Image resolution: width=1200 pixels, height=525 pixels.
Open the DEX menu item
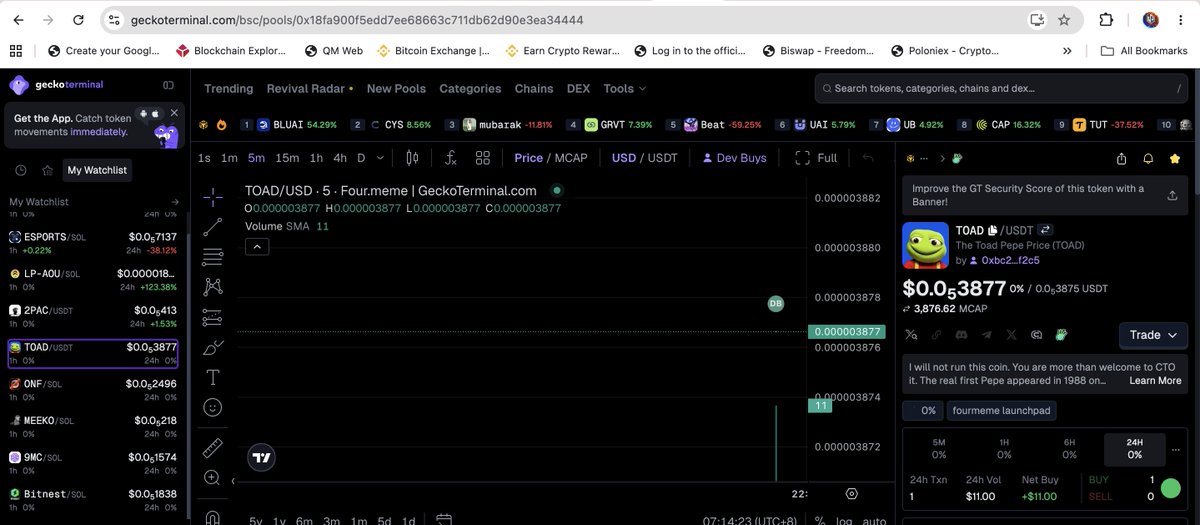pyautogui.click(x=578, y=88)
